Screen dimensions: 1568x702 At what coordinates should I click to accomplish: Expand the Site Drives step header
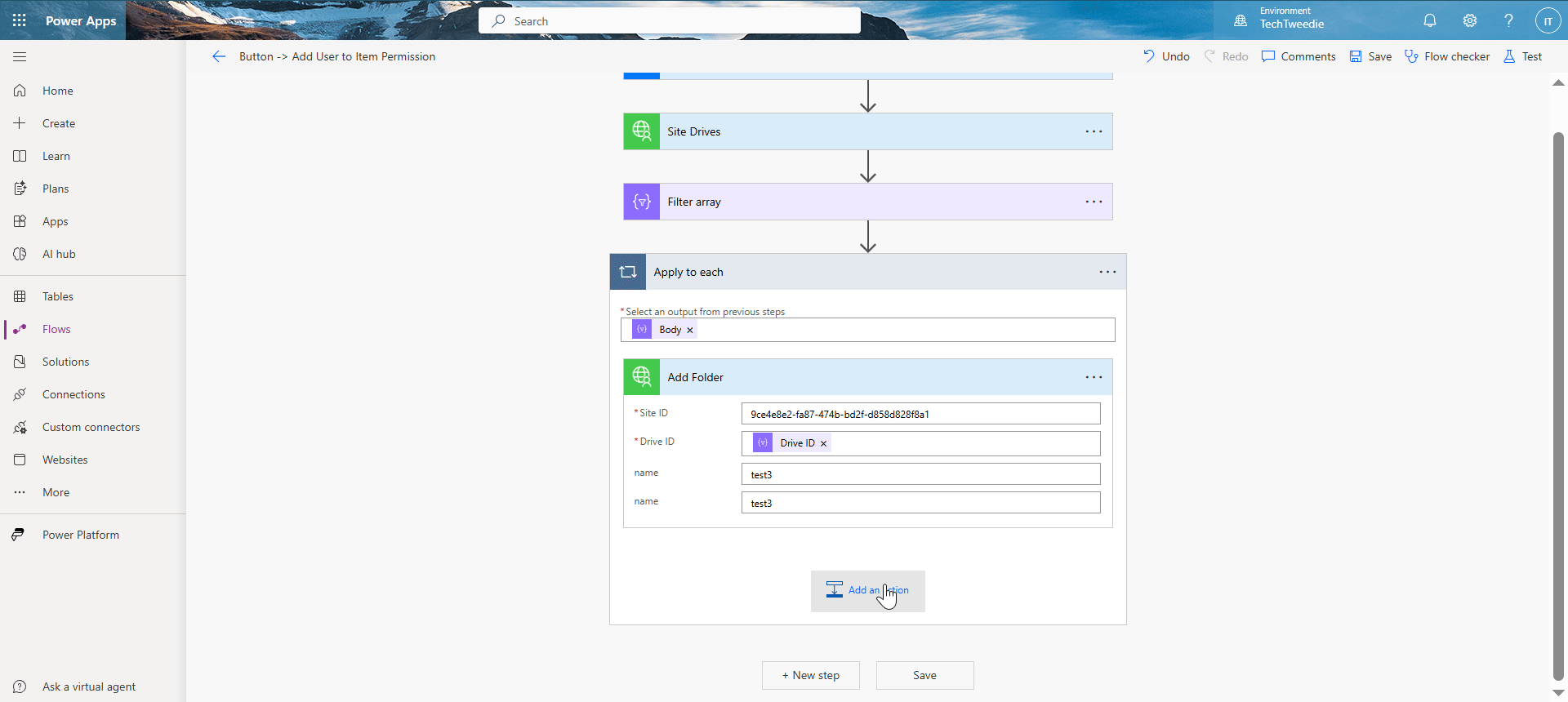(867, 131)
